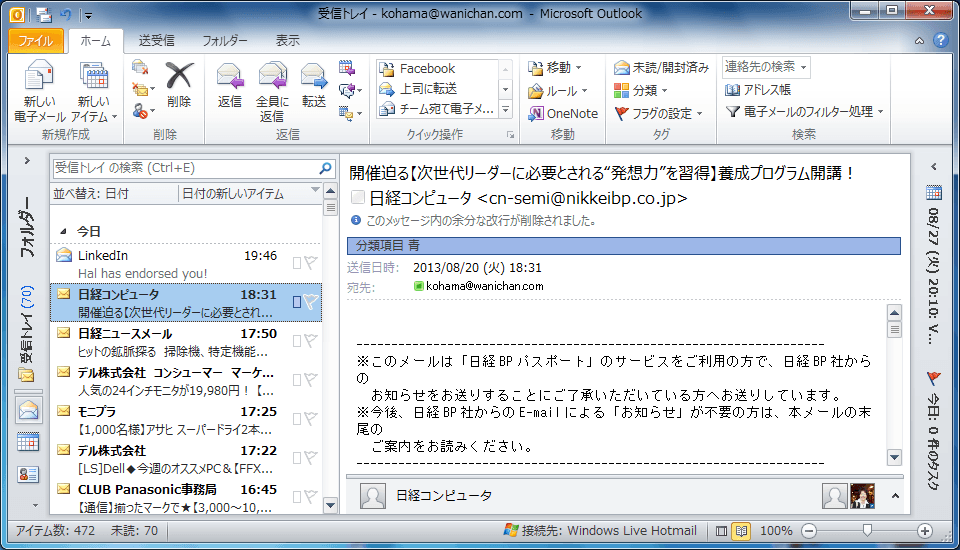Click the save icon in quick access toolbar
This screenshot has width=960, height=550.
pyautogui.click(x=44, y=15)
